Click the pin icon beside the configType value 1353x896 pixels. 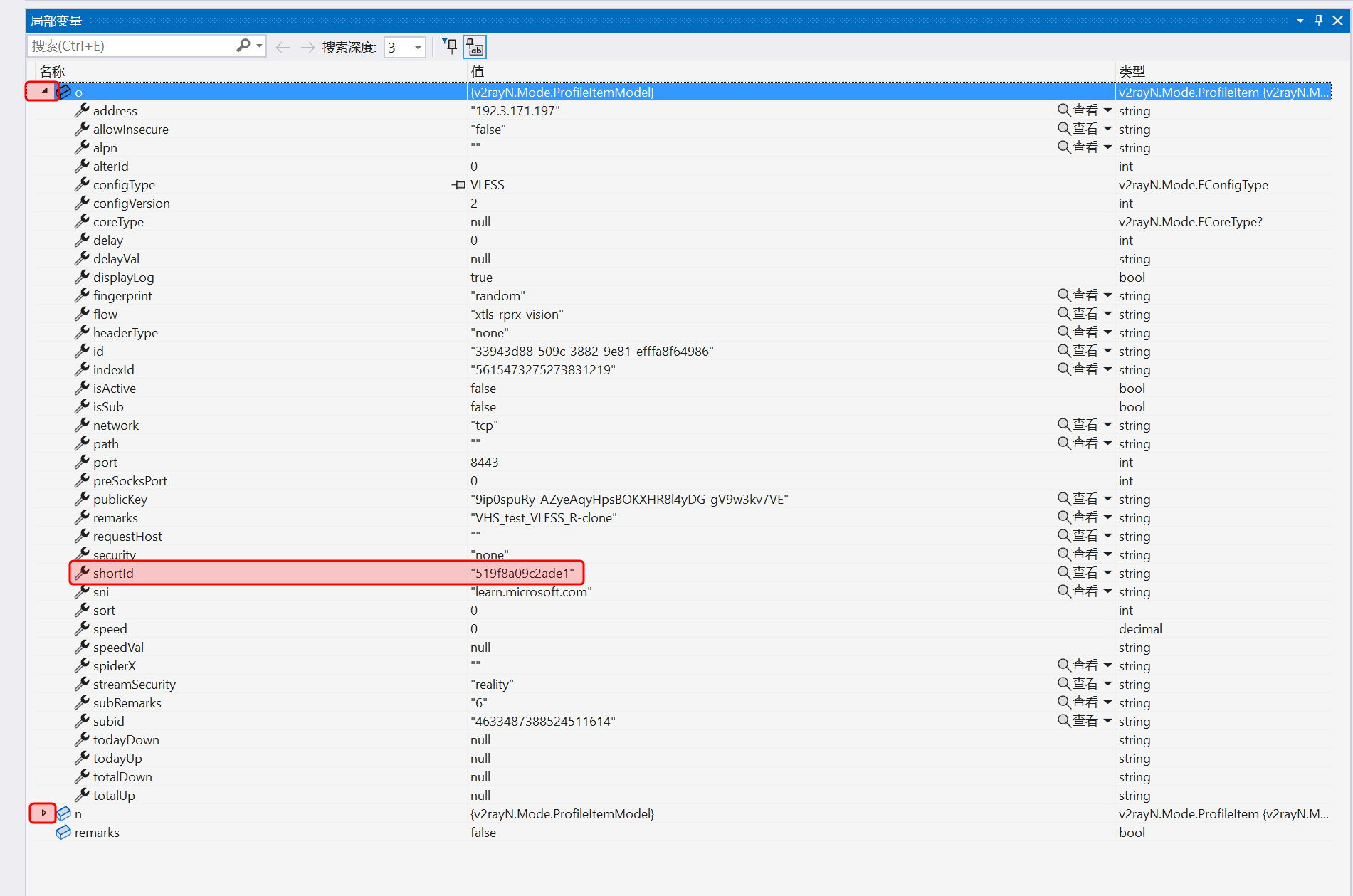(458, 185)
